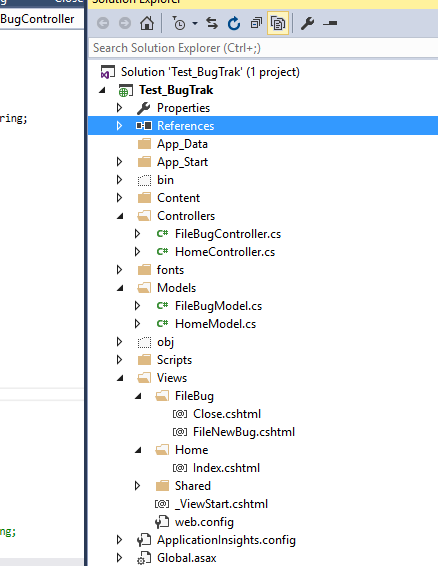Select the Content folder label
Screen dimensions: 438x566
[x=178, y=198]
